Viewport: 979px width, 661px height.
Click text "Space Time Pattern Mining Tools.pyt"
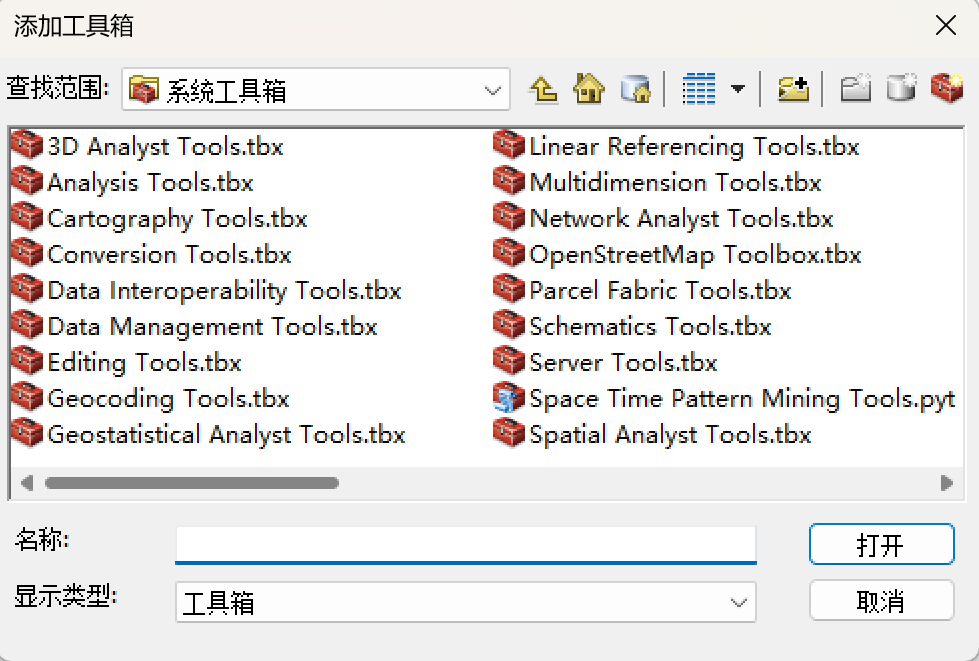tap(742, 399)
